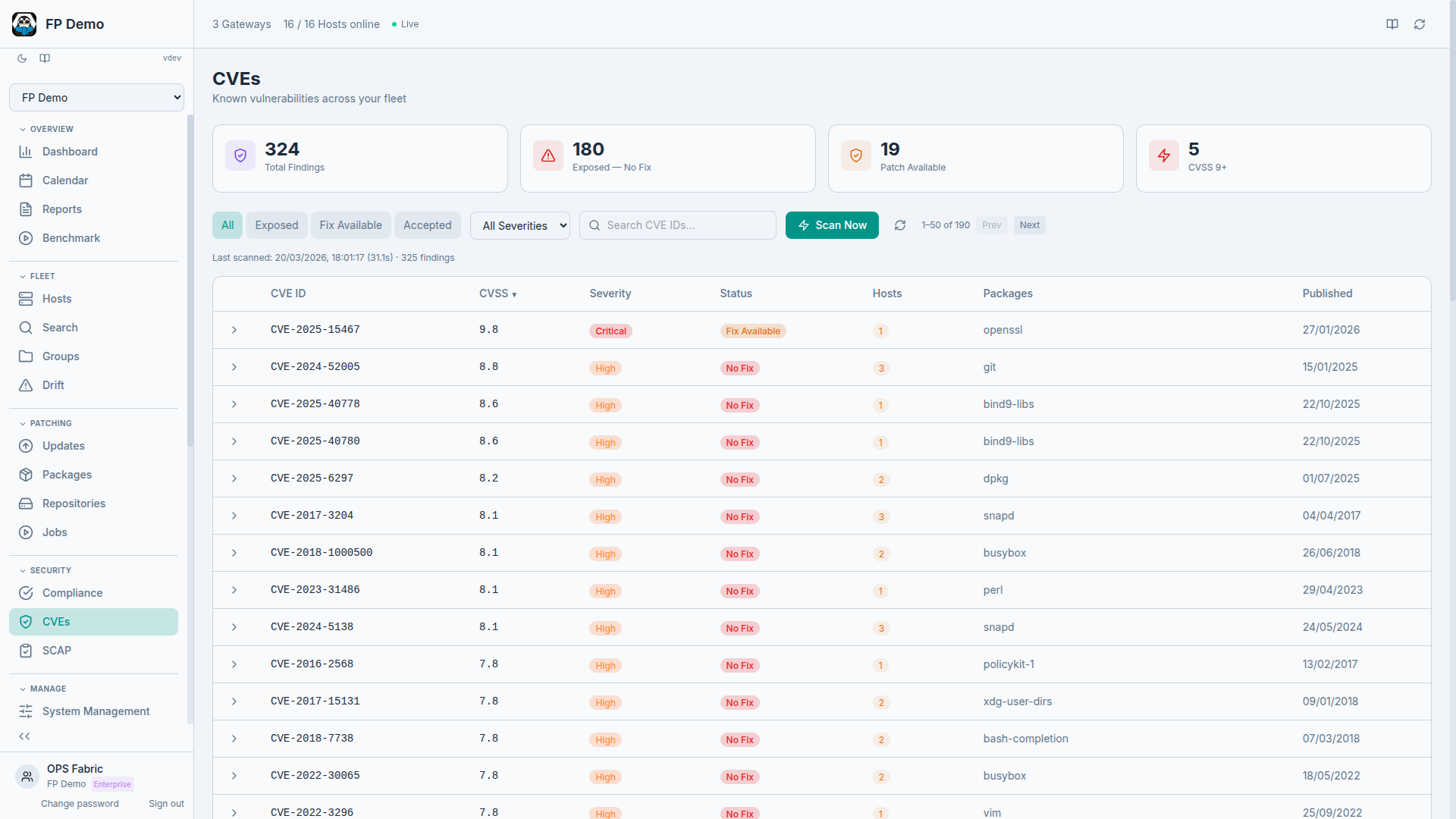Open the FP Demo fleet selector

click(x=96, y=97)
